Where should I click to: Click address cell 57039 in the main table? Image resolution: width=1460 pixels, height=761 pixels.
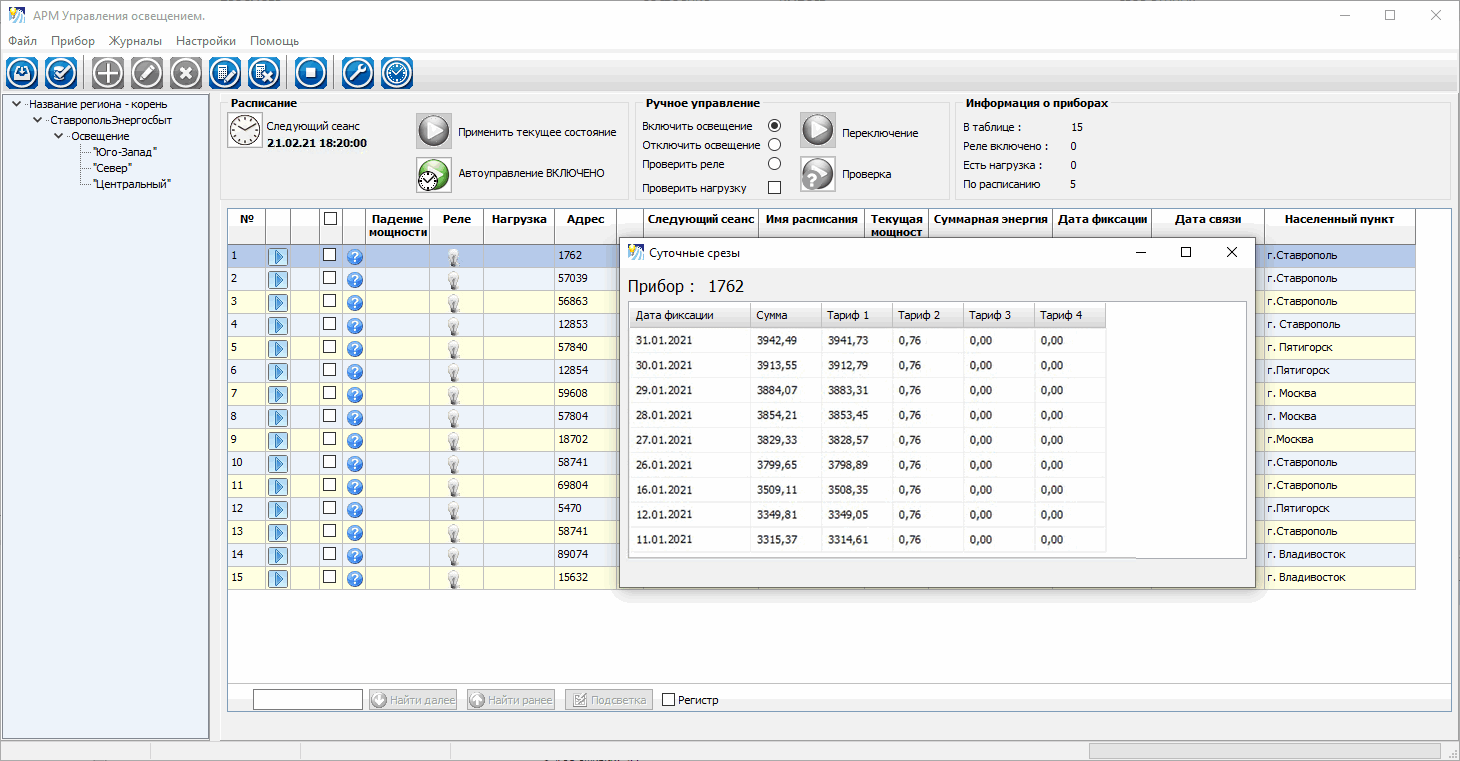click(x=585, y=278)
